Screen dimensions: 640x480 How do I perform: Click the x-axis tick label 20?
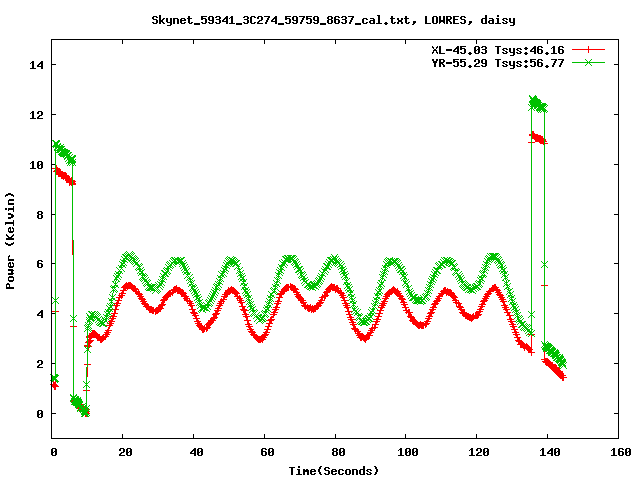(x=125, y=452)
